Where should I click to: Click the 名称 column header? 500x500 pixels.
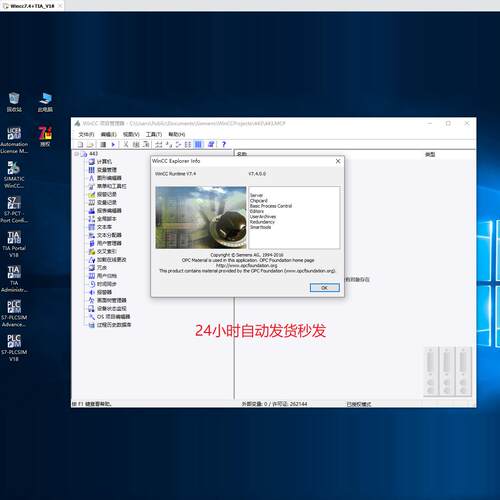242,154
